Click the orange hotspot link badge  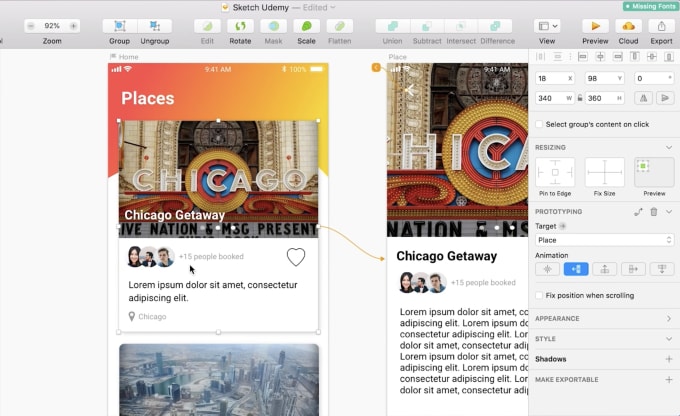click(376, 67)
